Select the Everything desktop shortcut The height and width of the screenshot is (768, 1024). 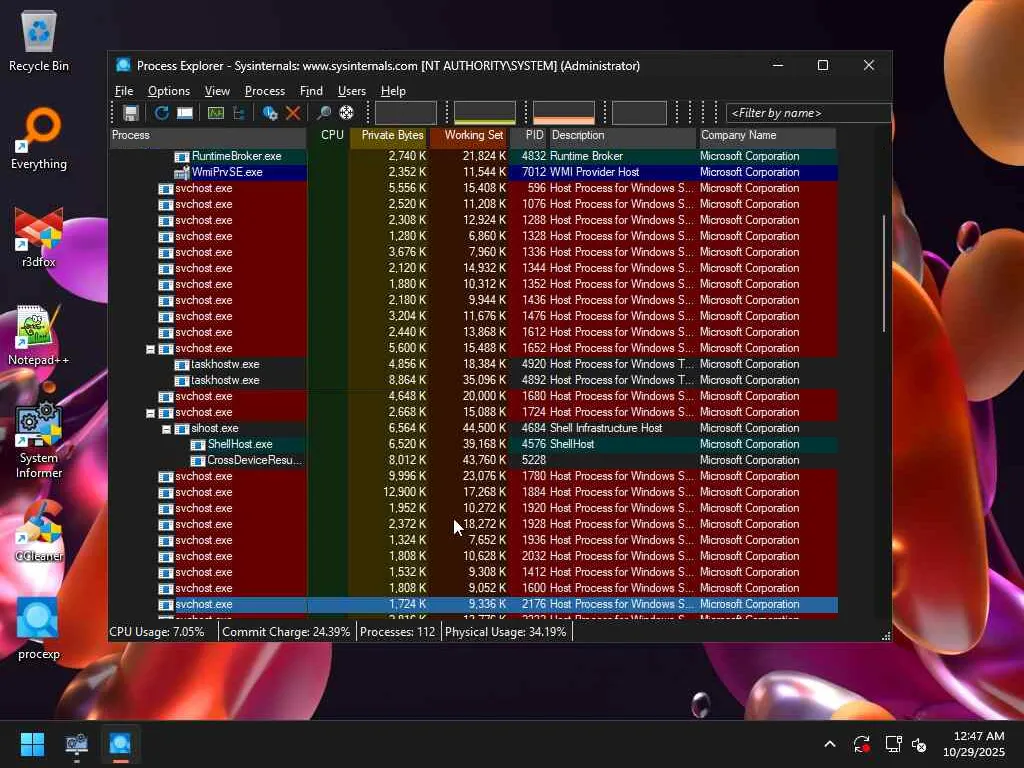coord(39,138)
